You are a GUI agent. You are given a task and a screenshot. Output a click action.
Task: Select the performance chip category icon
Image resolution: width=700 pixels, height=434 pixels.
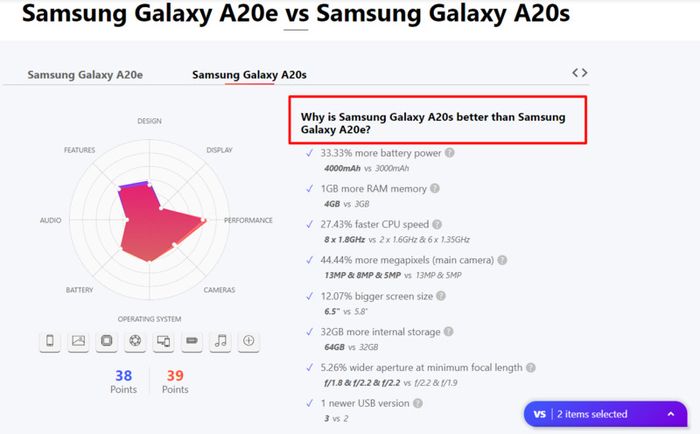pyautogui.click(x=106, y=342)
